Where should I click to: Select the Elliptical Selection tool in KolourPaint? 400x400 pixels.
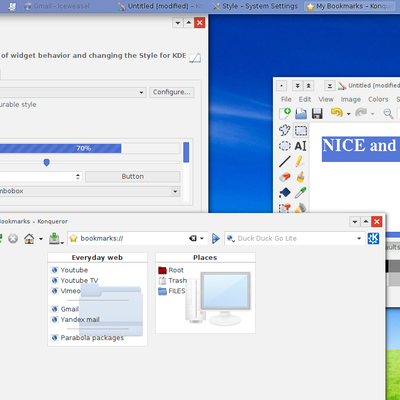pyautogui.click(x=285, y=146)
